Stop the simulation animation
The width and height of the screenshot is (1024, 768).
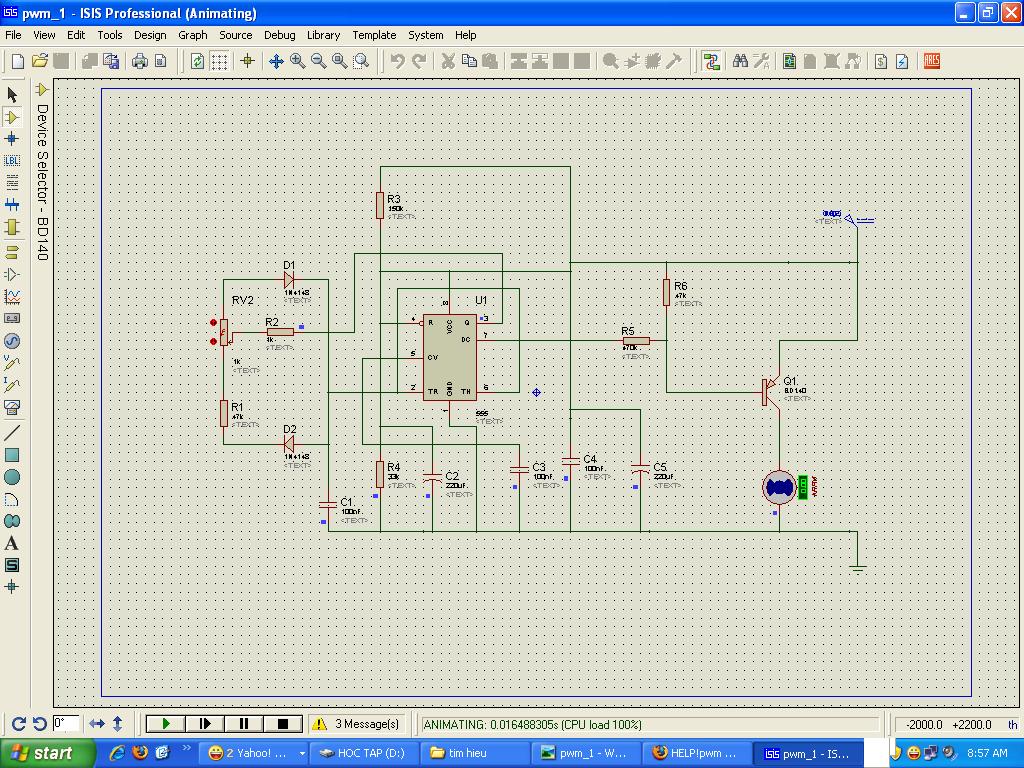click(x=283, y=724)
